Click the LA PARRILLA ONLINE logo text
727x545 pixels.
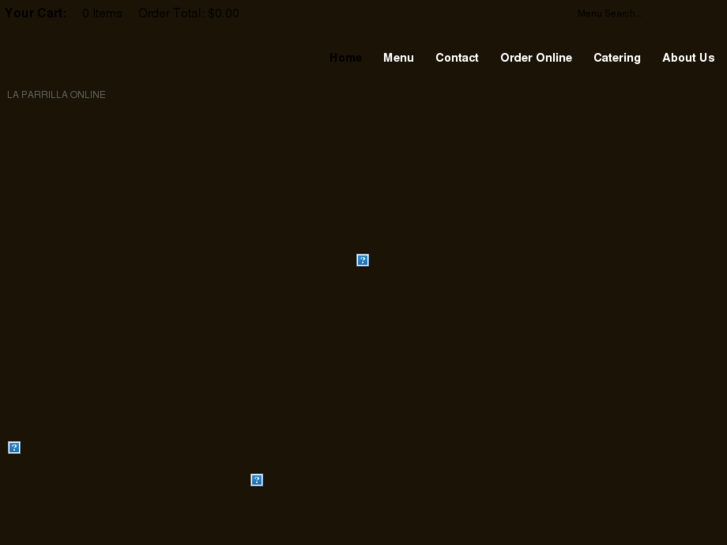[56, 95]
